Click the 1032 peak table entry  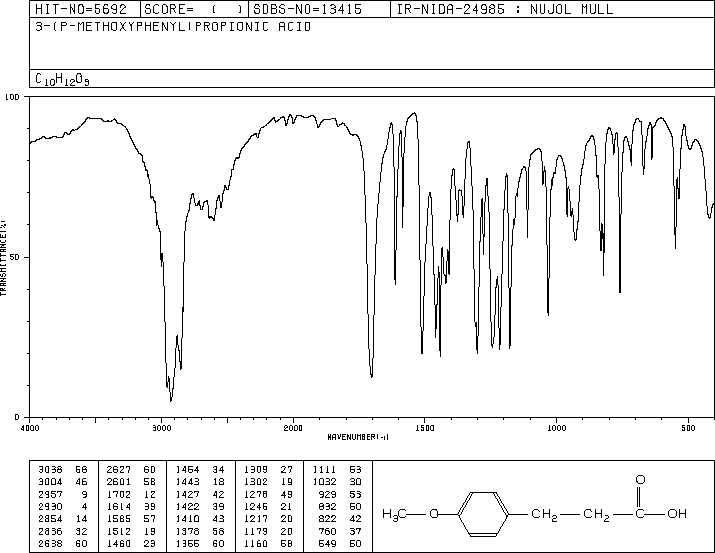pyautogui.click(x=337, y=482)
